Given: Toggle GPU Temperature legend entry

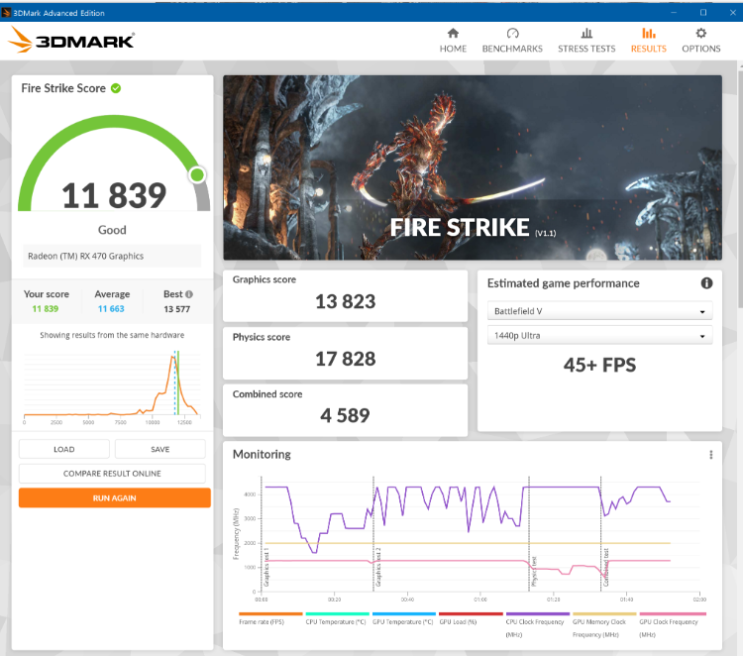Looking at the screenshot, I should point(403,620).
